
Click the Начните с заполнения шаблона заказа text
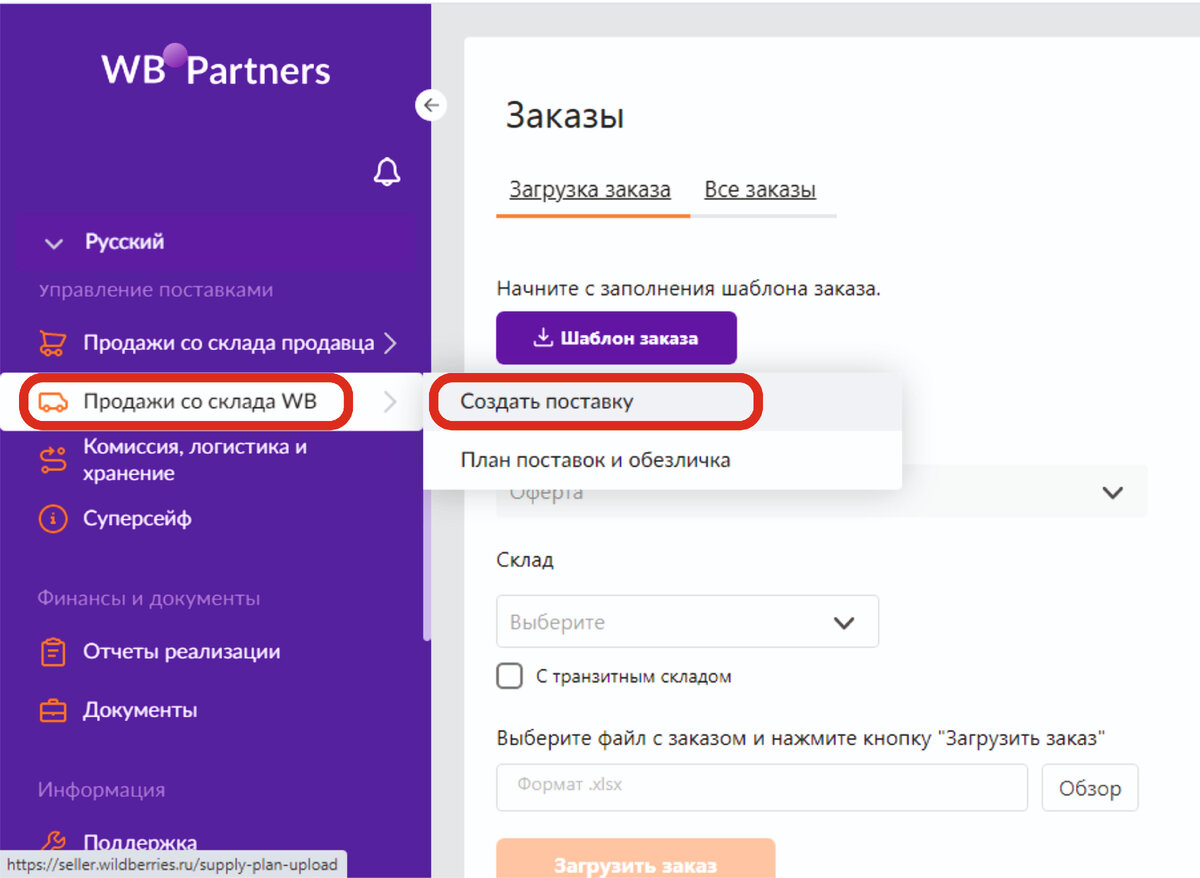688,289
